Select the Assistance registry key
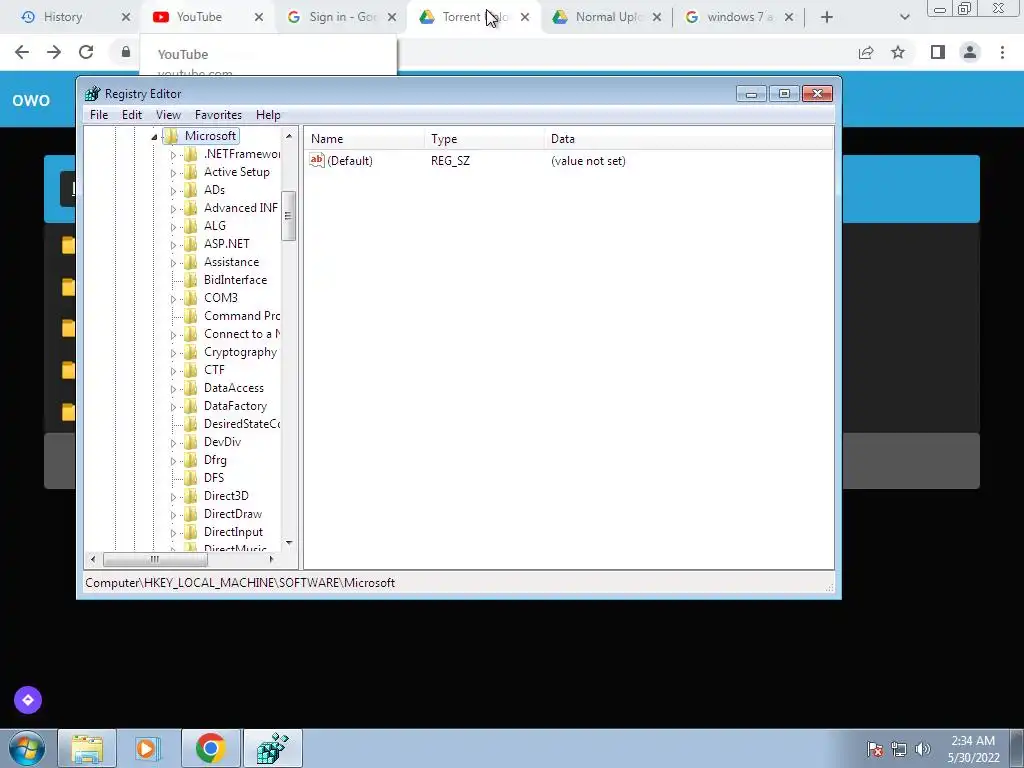This screenshot has width=1024, height=768. click(x=231, y=262)
